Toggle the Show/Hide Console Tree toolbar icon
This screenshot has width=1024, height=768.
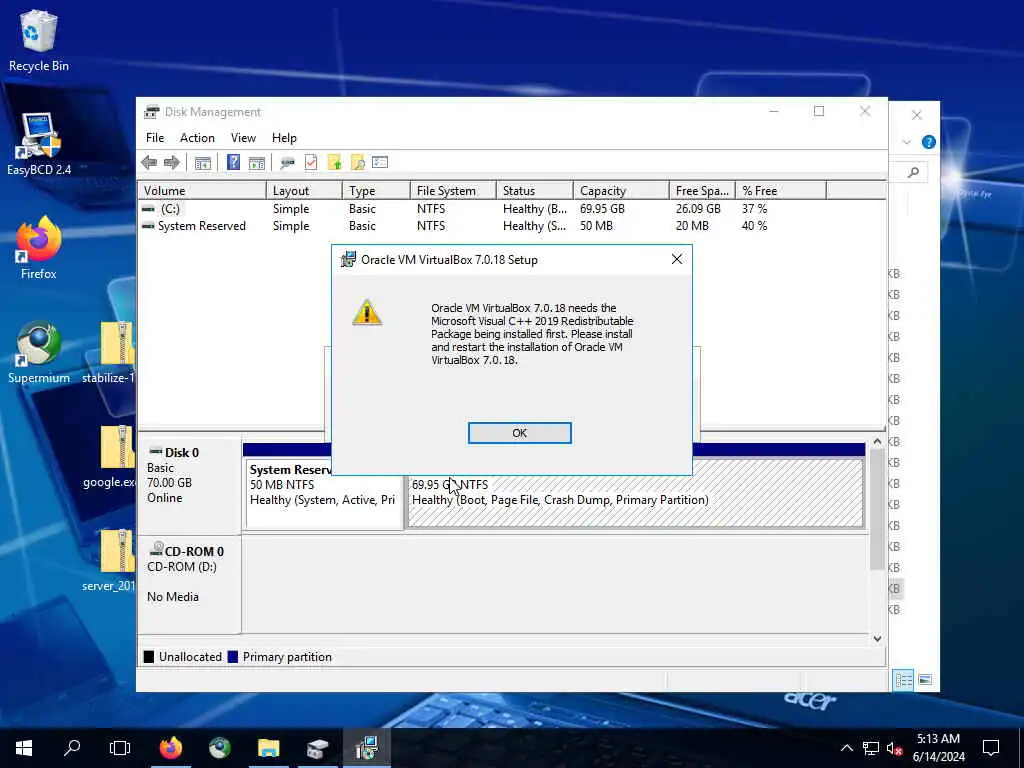pyautogui.click(x=202, y=163)
